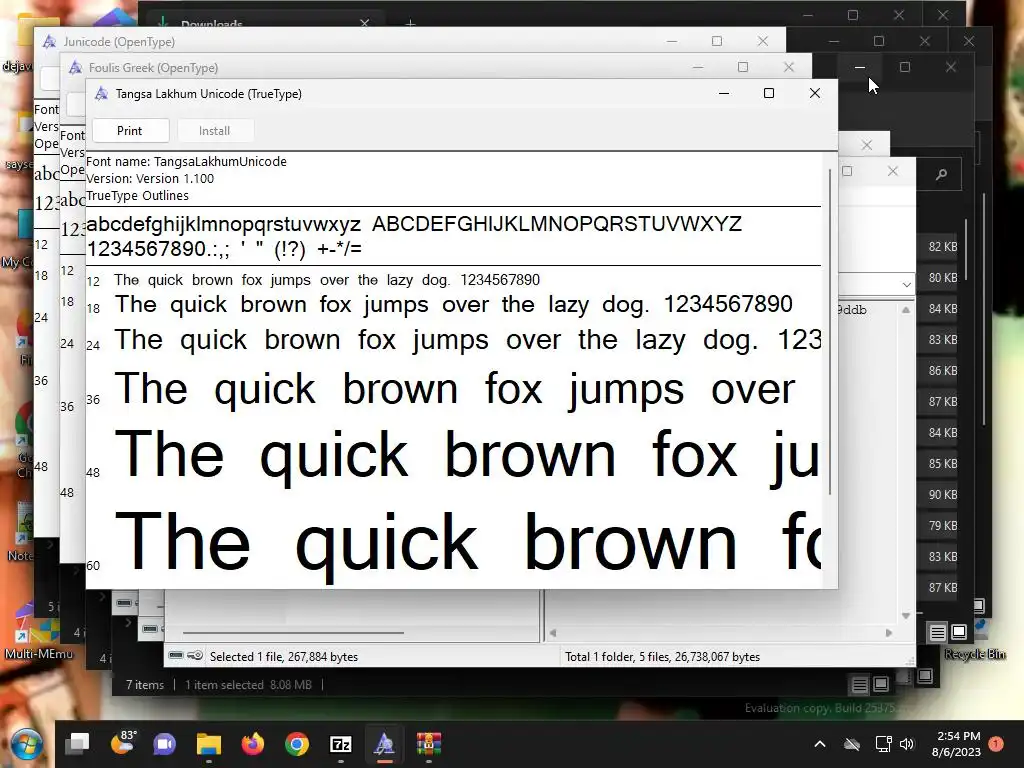Click the 'Selected 1 file, 267,884 bytes' status text
This screenshot has height=768, width=1024.
coord(284,657)
